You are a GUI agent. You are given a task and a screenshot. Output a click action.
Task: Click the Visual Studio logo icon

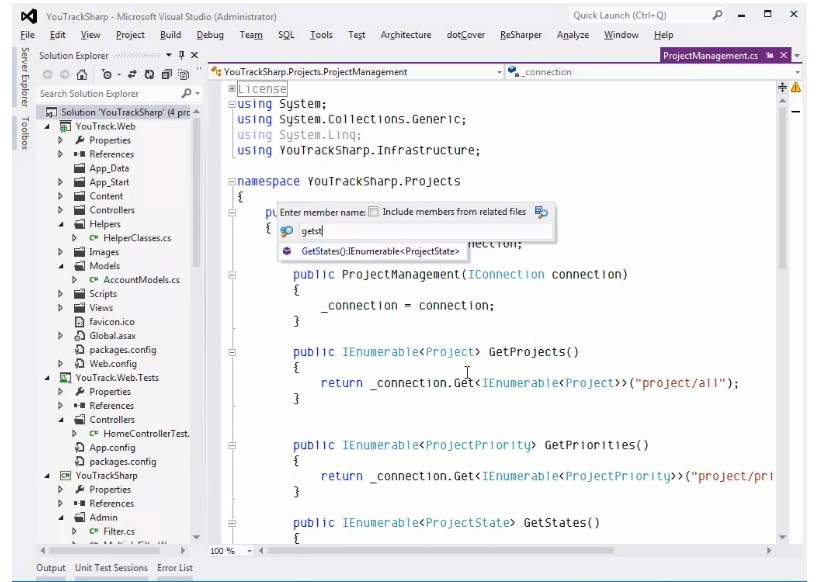coord(29,17)
